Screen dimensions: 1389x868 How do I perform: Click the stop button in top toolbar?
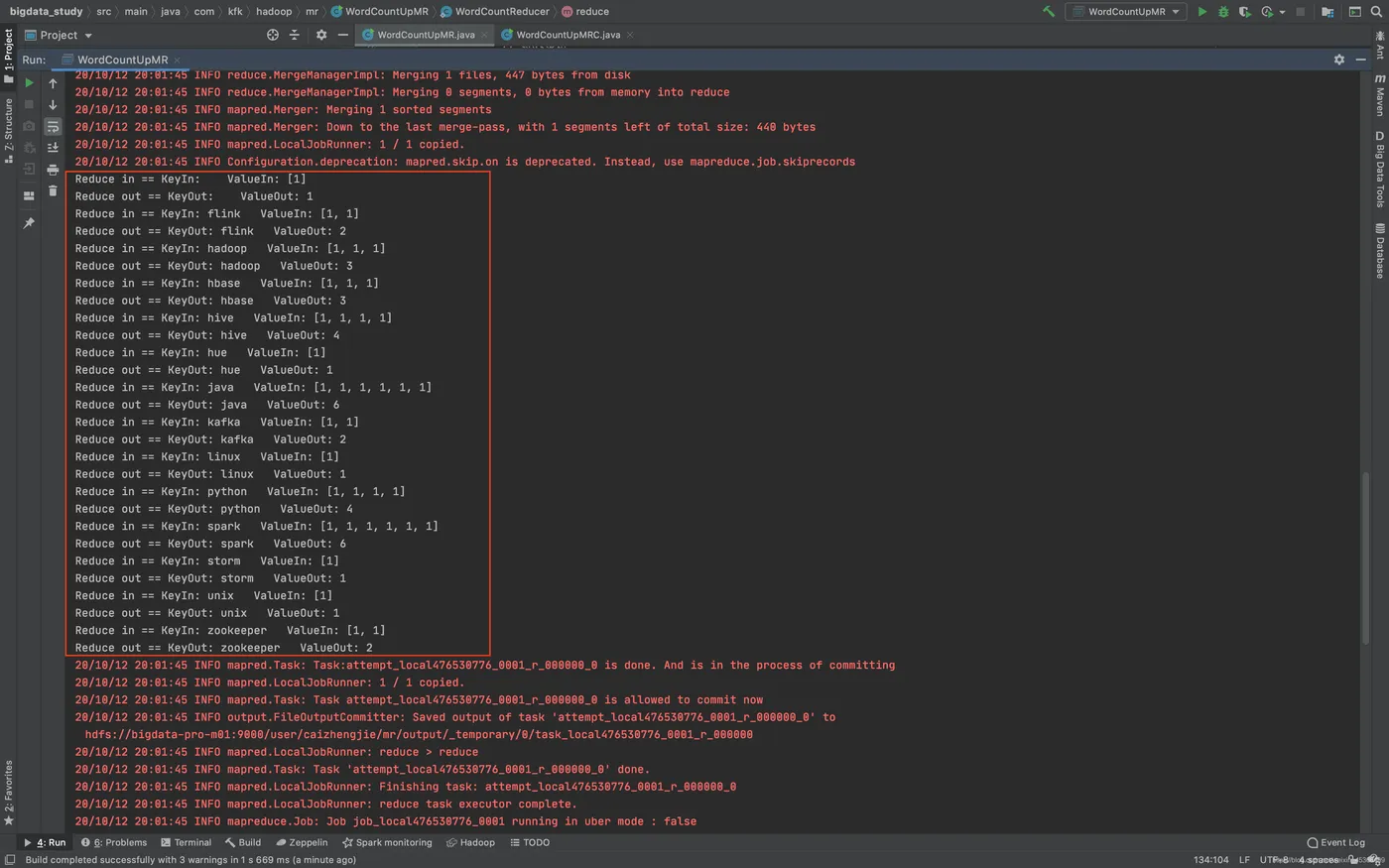1301,12
